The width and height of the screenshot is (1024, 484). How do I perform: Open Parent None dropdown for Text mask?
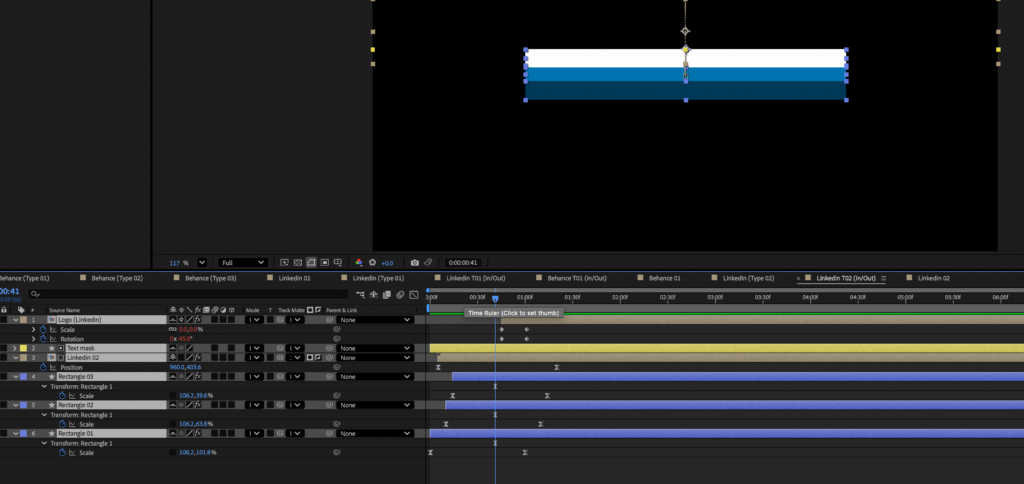[375, 348]
